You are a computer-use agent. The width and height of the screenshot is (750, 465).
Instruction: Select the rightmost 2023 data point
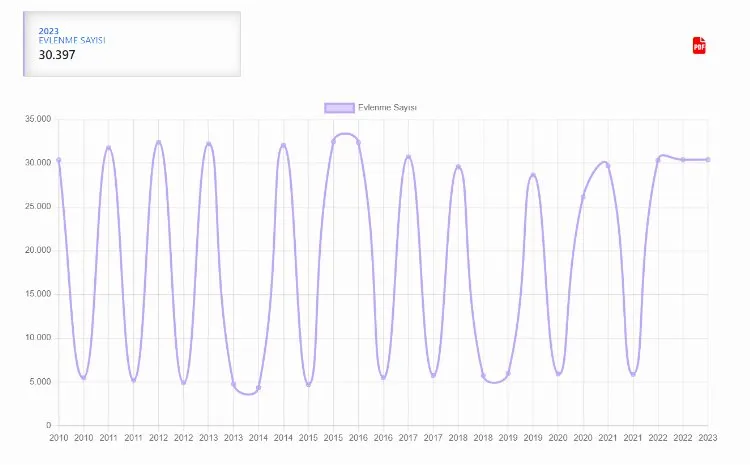click(x=708, y=160)
